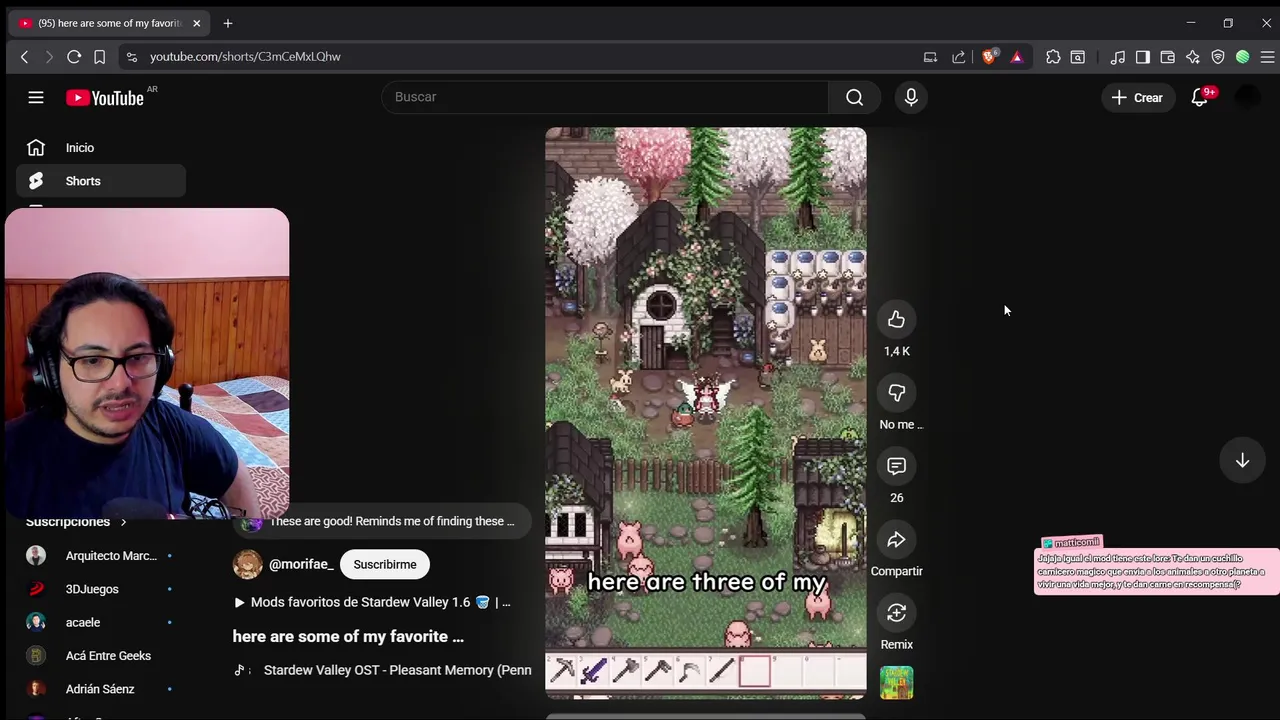Reload the page
Image resolution: width=1280 pixels, height=720 pixels.
click(x=74, y=57)
